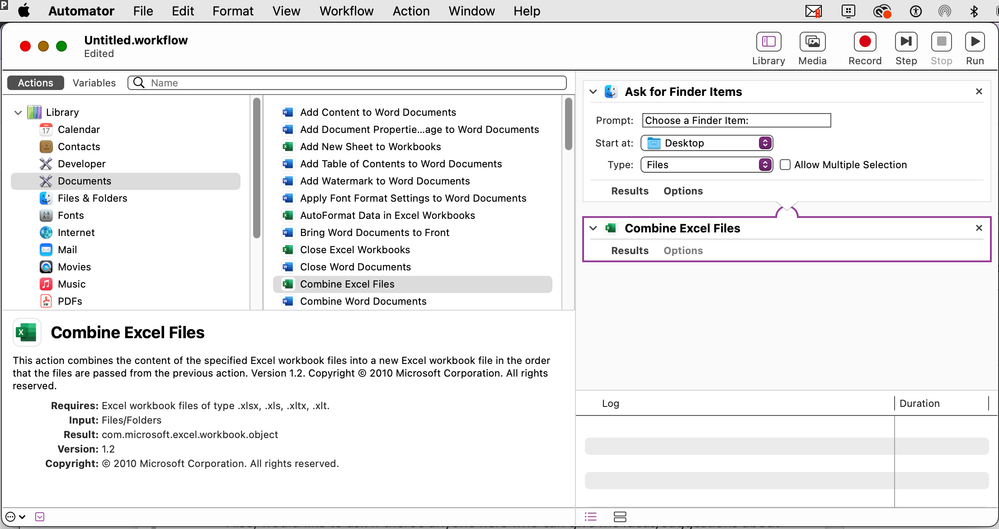Viewport: 999px width, 529px height.
Task: Remove the Combine Excel Files action
Action: pyautogui.click(x=979, y=228)
